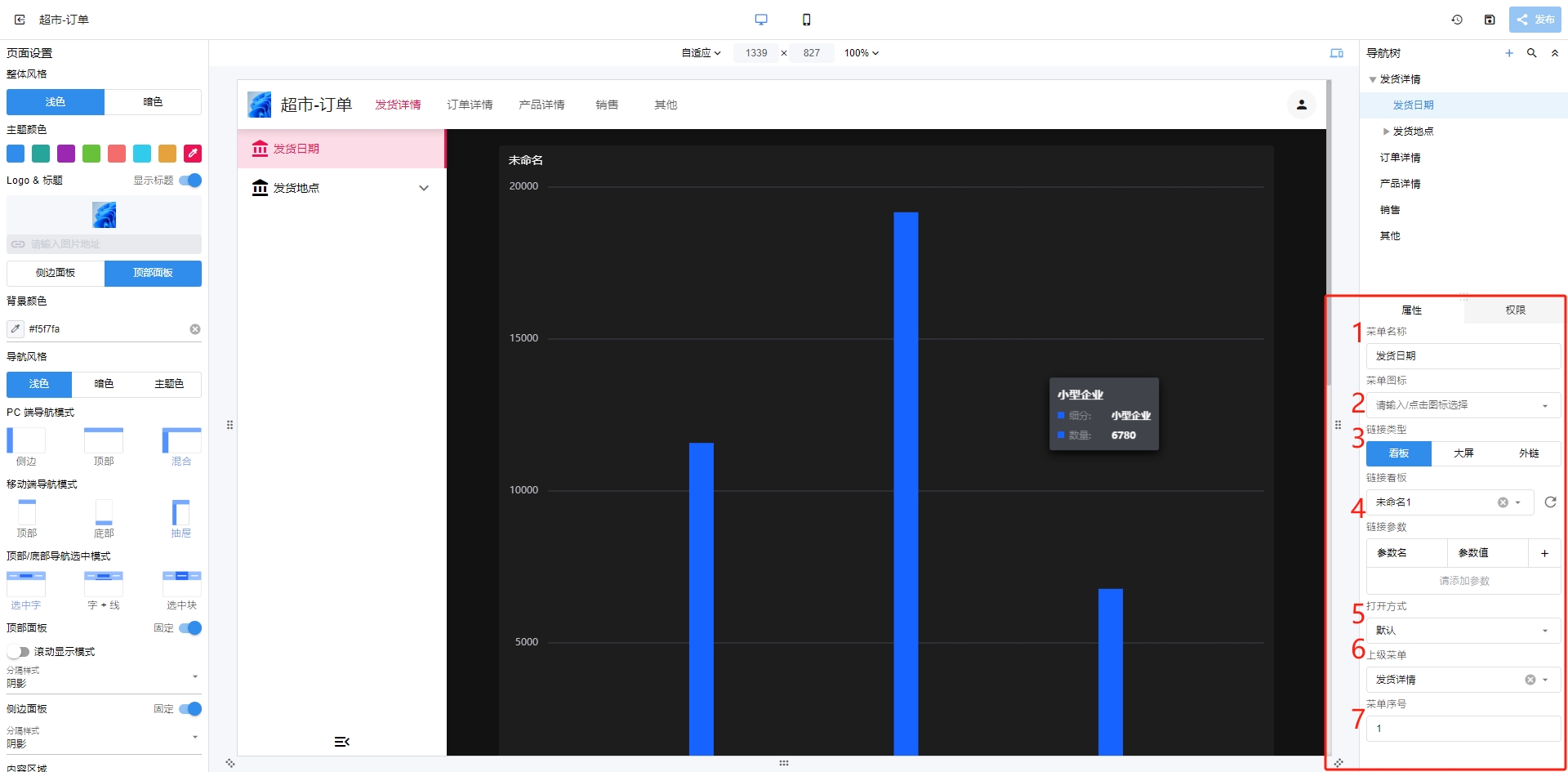Select mobile 底部 navigation mode

click(x=104, y=519)
